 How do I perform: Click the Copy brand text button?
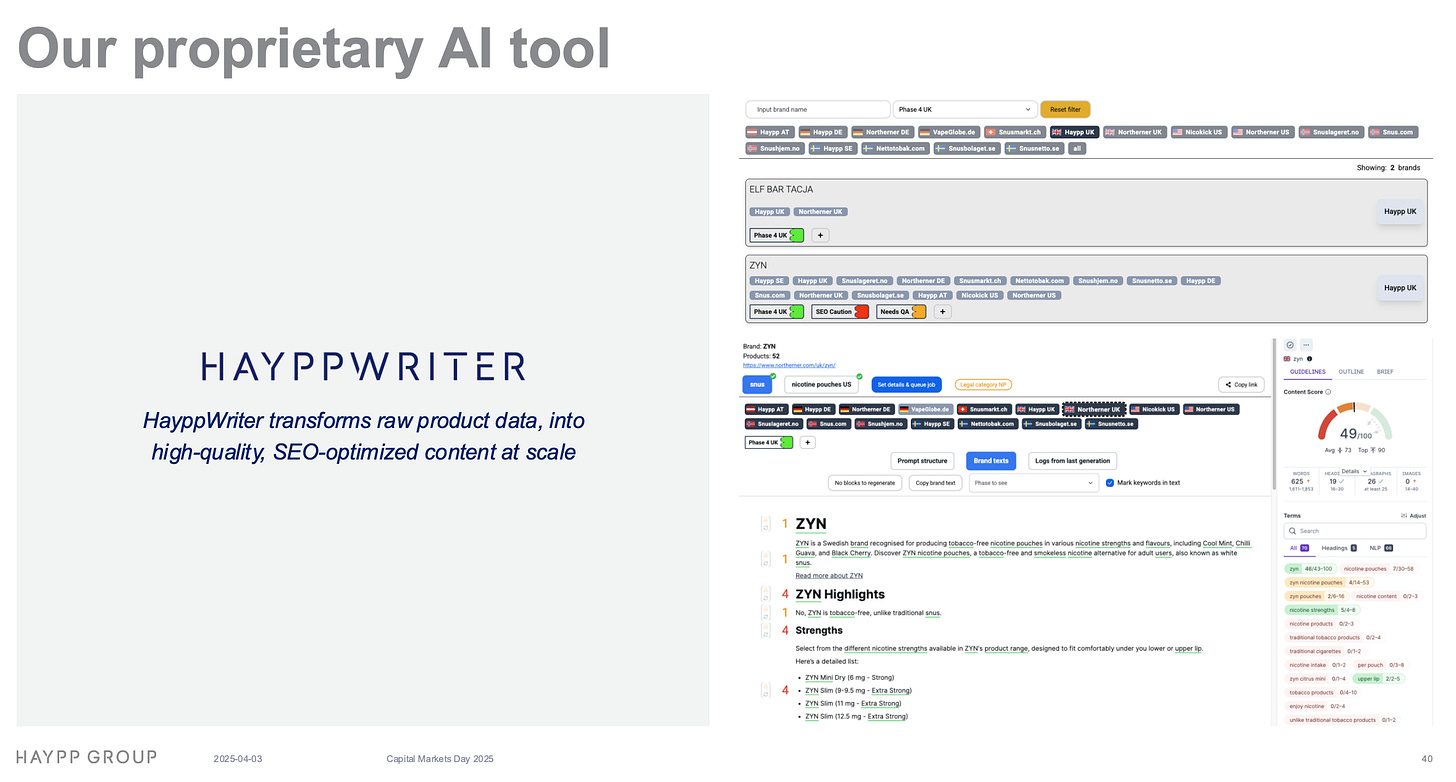pos(936,482)
